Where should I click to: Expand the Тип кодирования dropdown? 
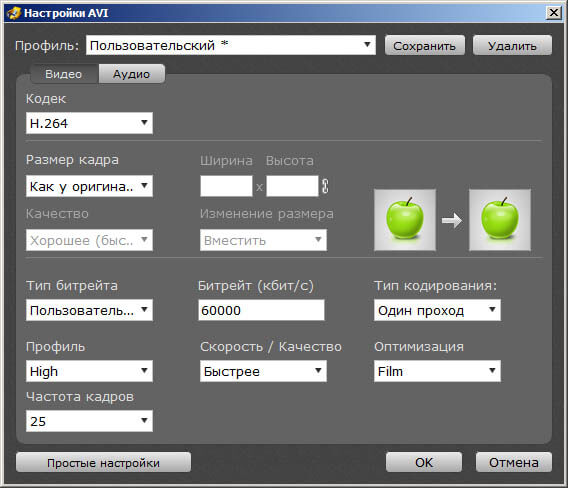[437, 310]
